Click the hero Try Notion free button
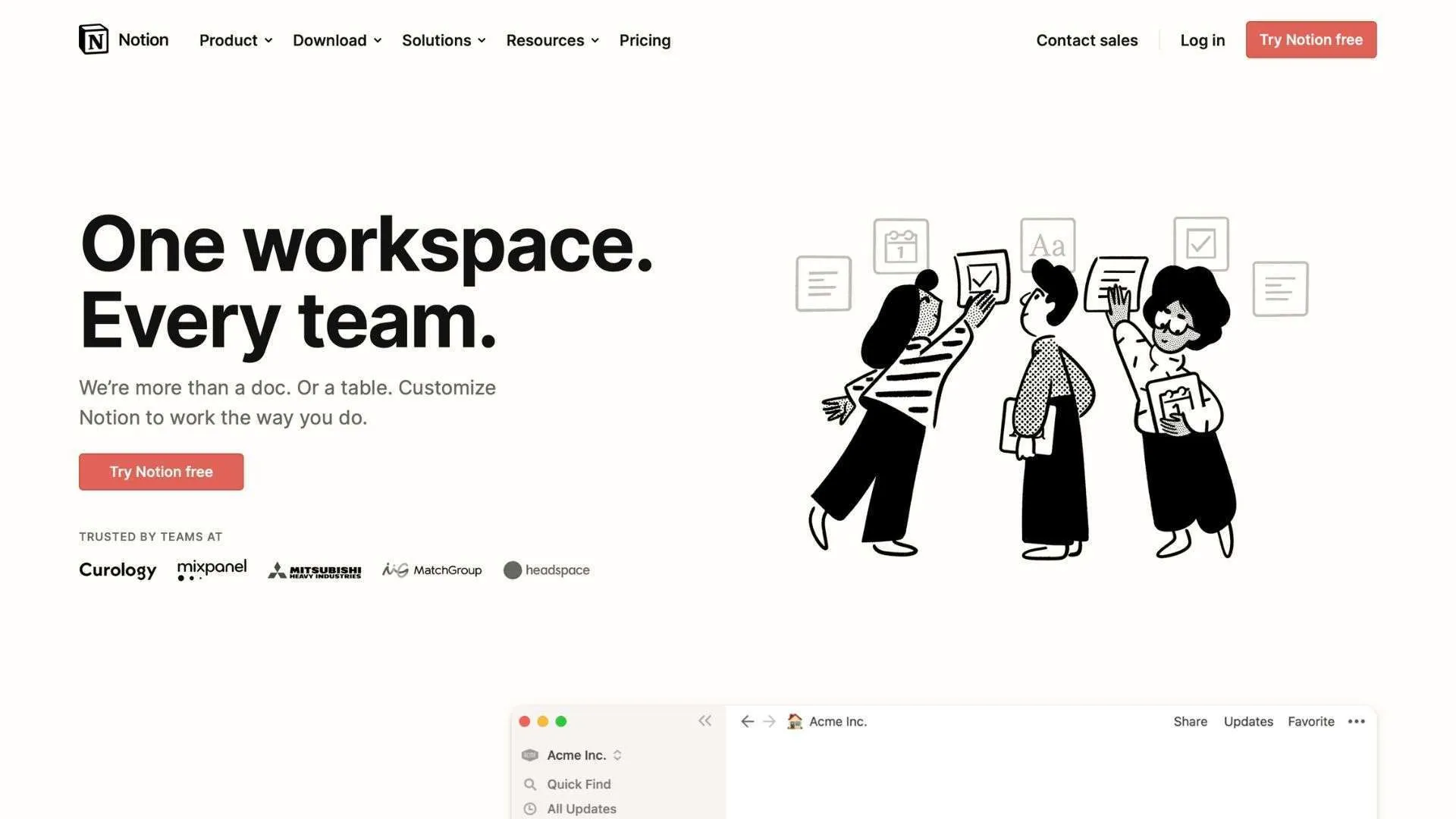 click(161, 471)
